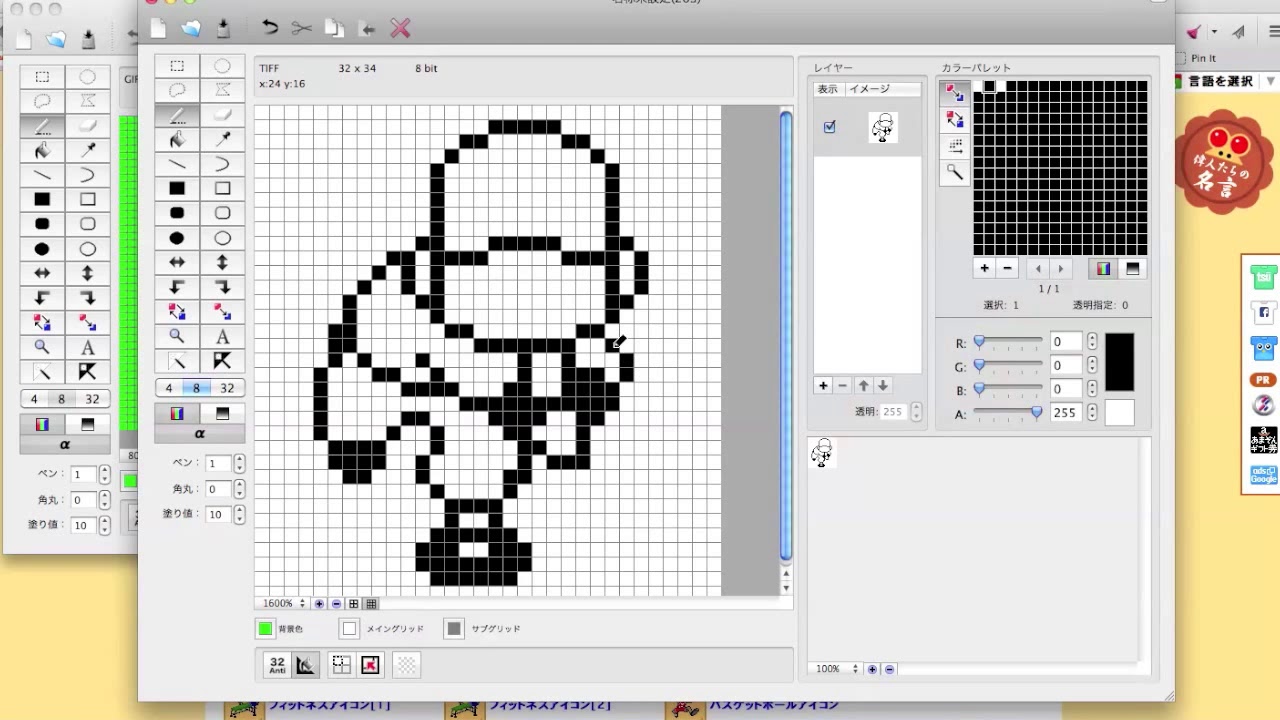Click the white メイングリッド color swatch
Image resolution: width=1280 pixels, height=720 pixels.
(x=349, y=629)
